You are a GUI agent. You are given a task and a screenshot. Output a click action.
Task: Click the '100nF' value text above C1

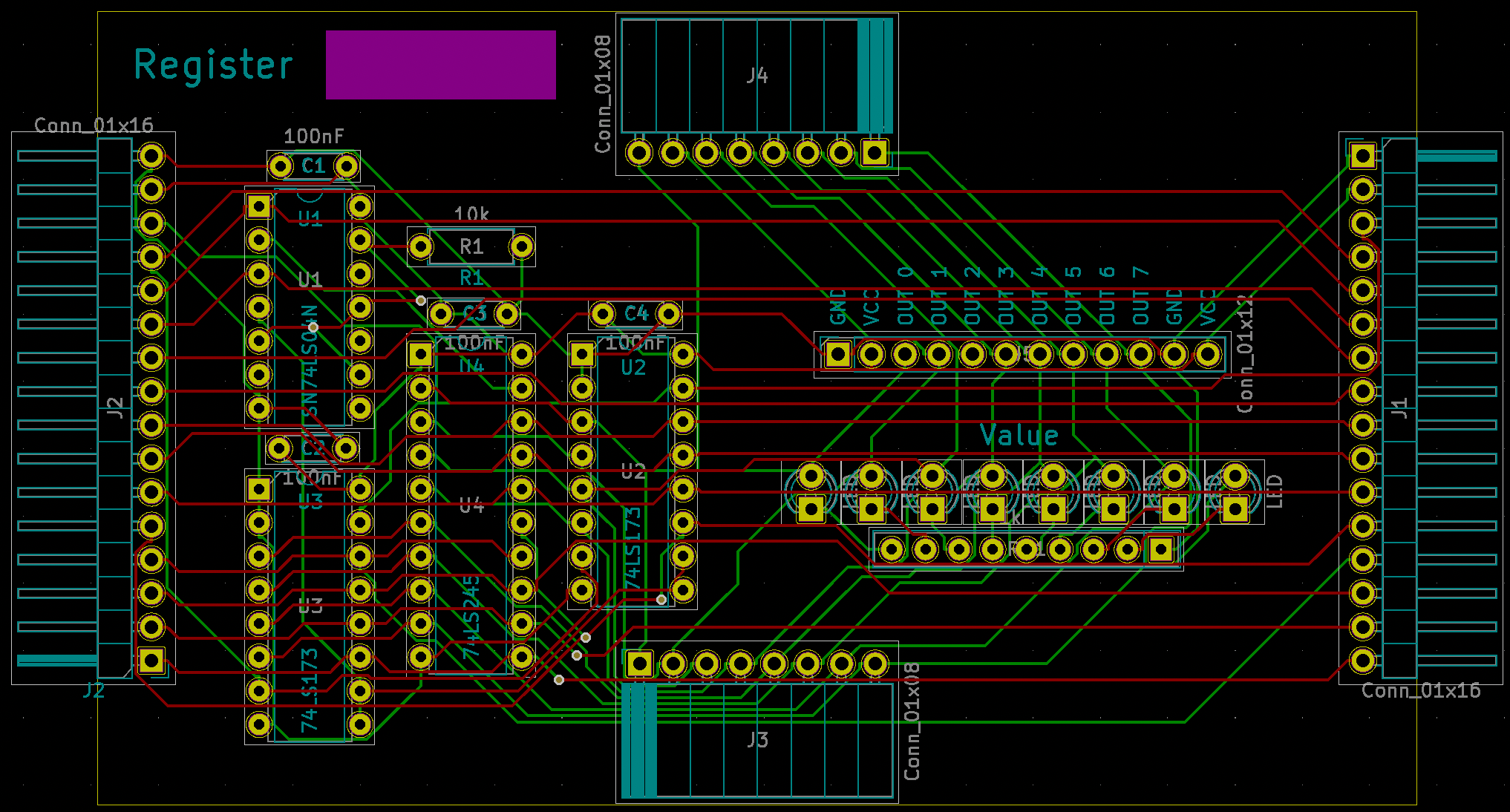[314, 136]
